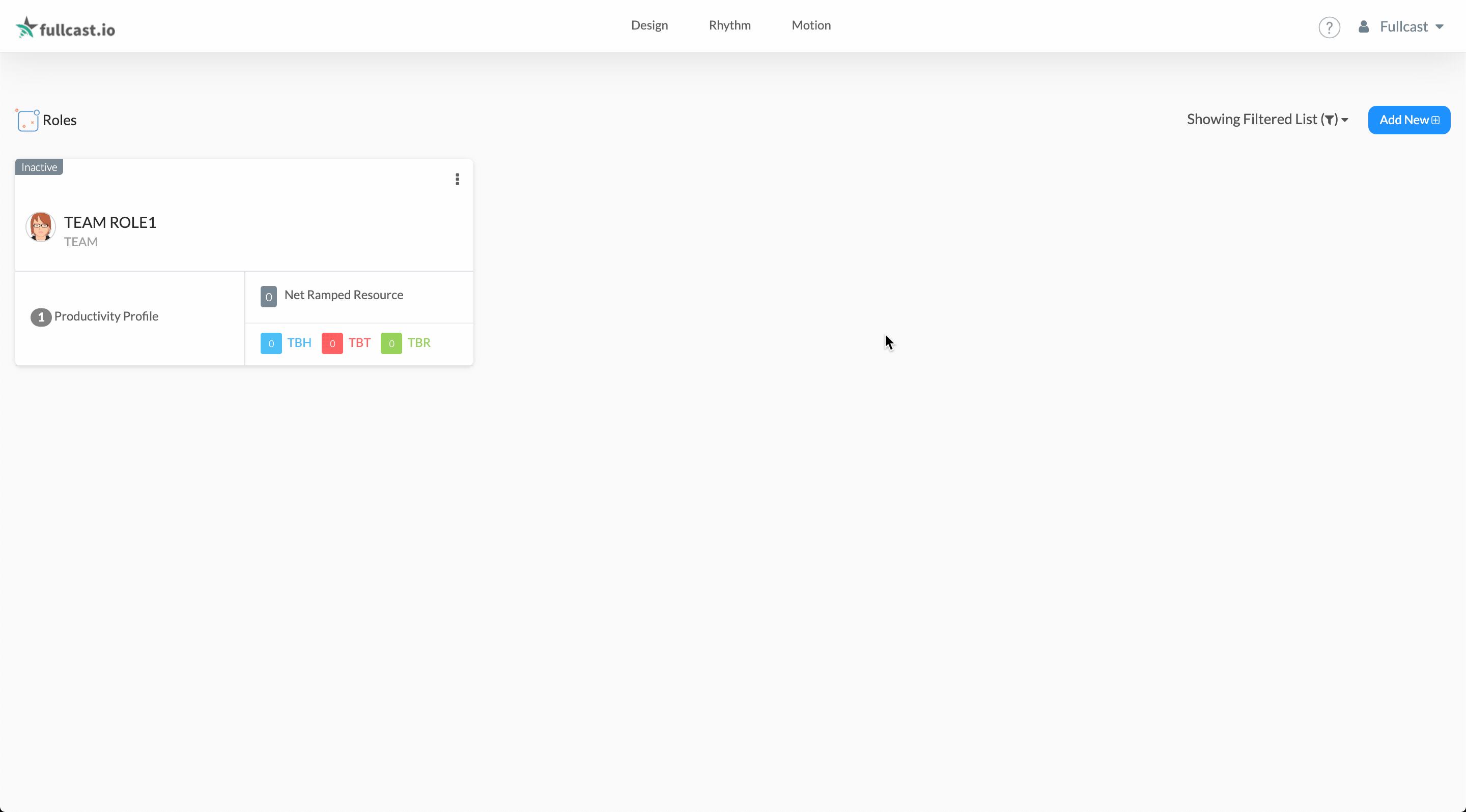
Task: Click the Net Ramped Resource count badge
Action: [x=269, y=296]
